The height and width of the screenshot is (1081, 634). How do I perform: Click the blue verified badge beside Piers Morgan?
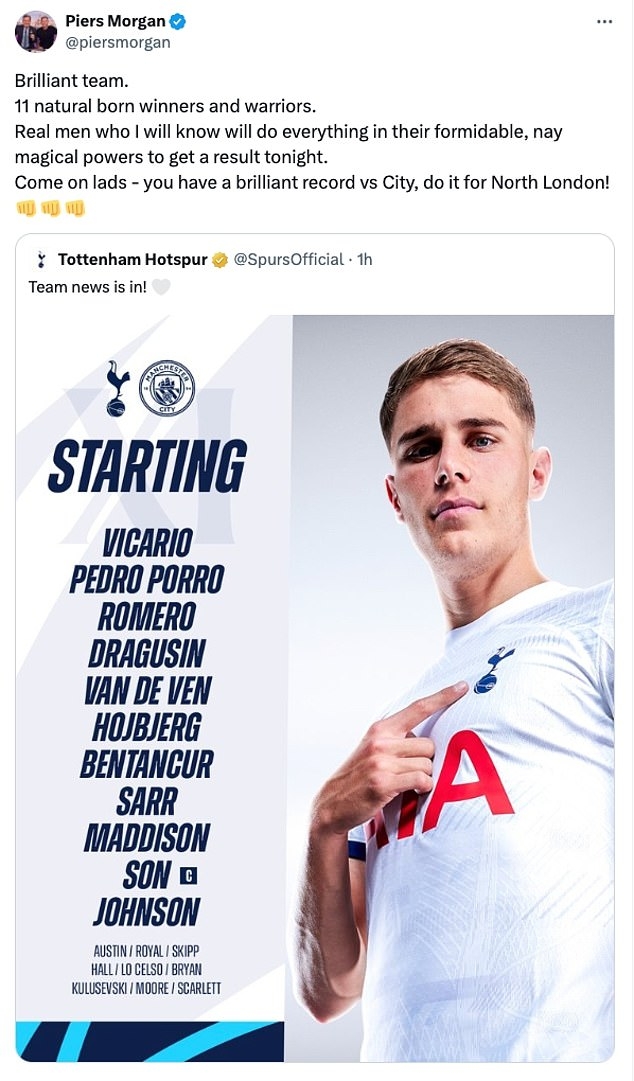click(x=178, y=22)
